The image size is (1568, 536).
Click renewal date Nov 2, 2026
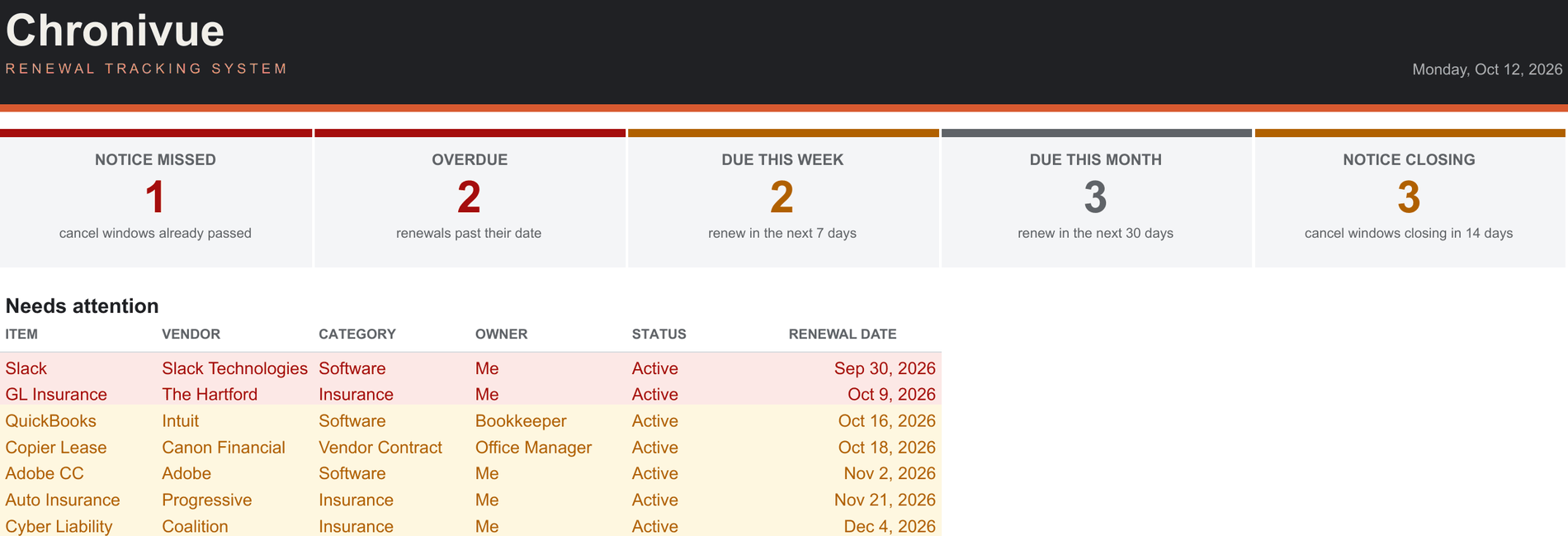tap(890, 473)
